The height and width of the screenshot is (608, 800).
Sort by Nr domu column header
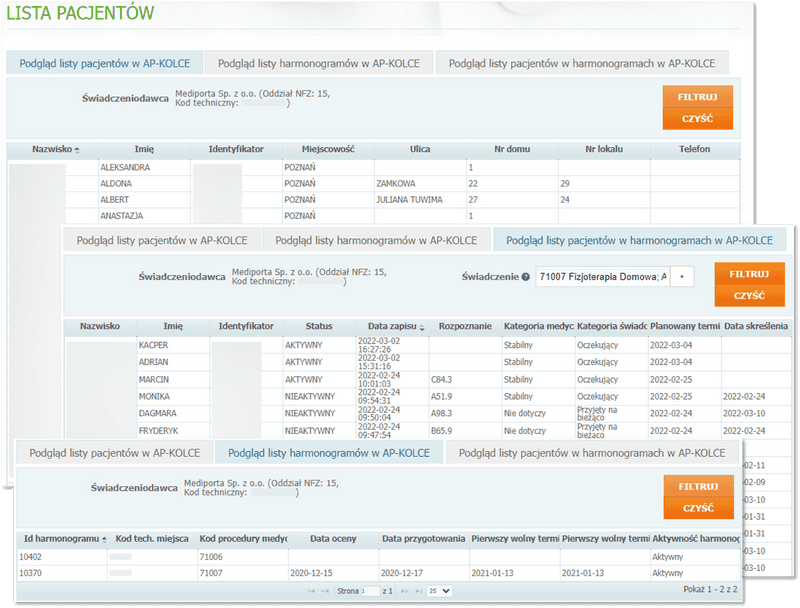(x=512, y=149)
